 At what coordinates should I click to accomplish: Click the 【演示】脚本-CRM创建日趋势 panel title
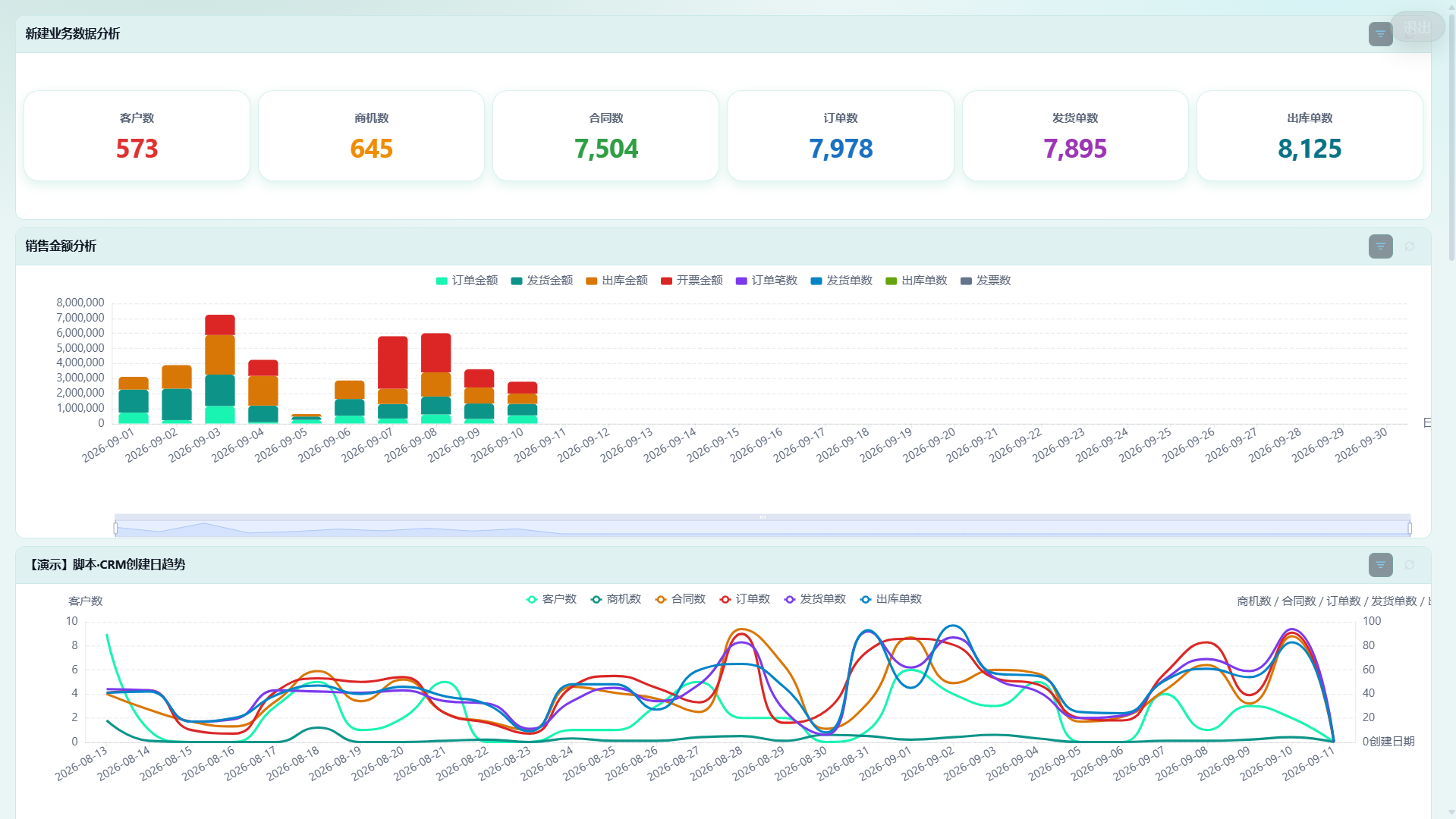click(x=105, y=565)
